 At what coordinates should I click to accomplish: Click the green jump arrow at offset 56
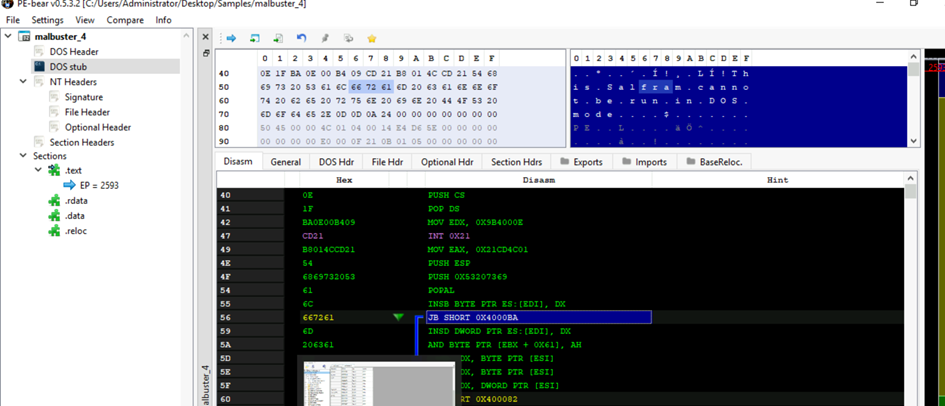(x=398, y=317)
